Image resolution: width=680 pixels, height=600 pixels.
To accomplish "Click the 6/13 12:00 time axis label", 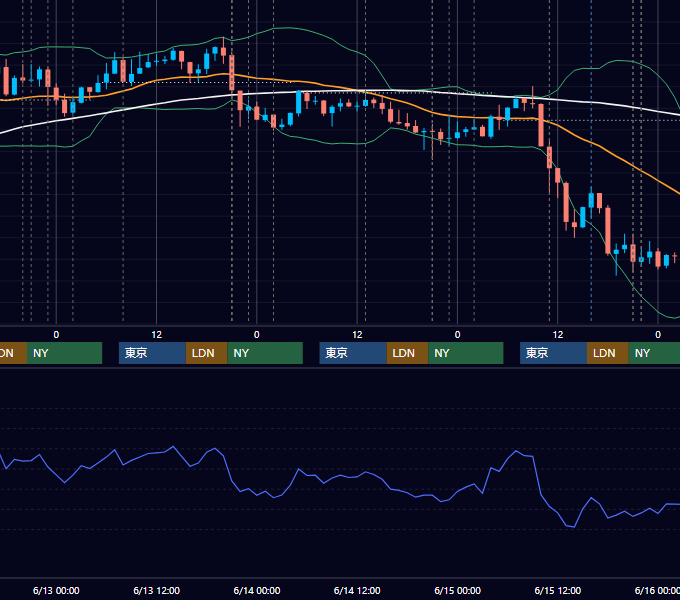I will pyautogui.click(x=157, y=590).
